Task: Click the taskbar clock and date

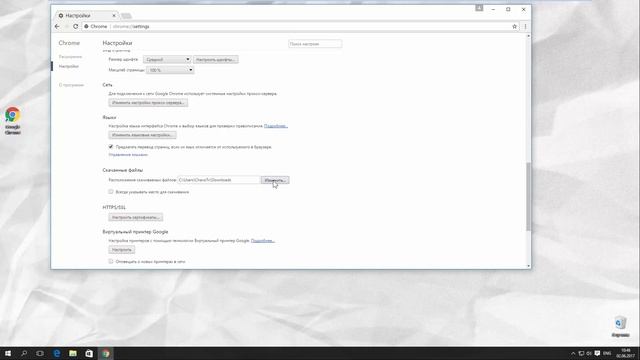Action: click(625, 353)
